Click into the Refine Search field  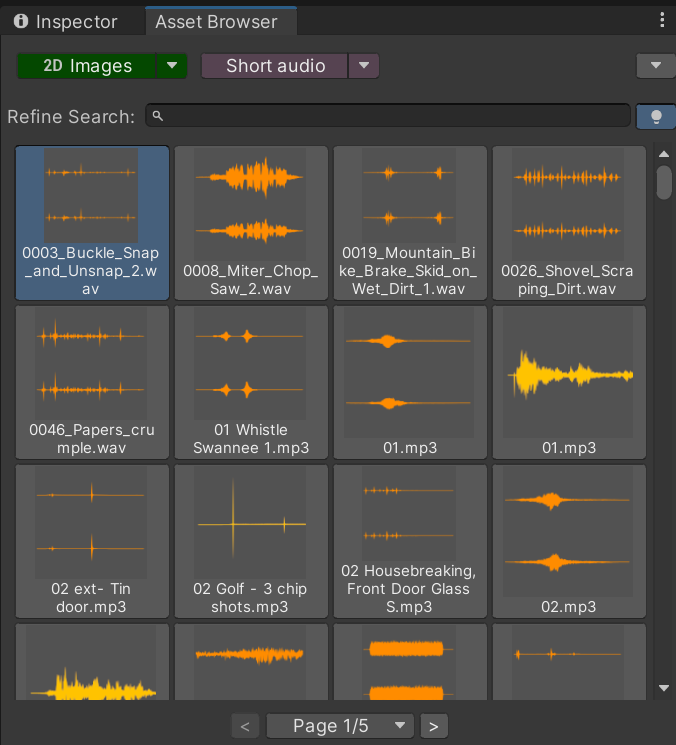coord(388,115)
